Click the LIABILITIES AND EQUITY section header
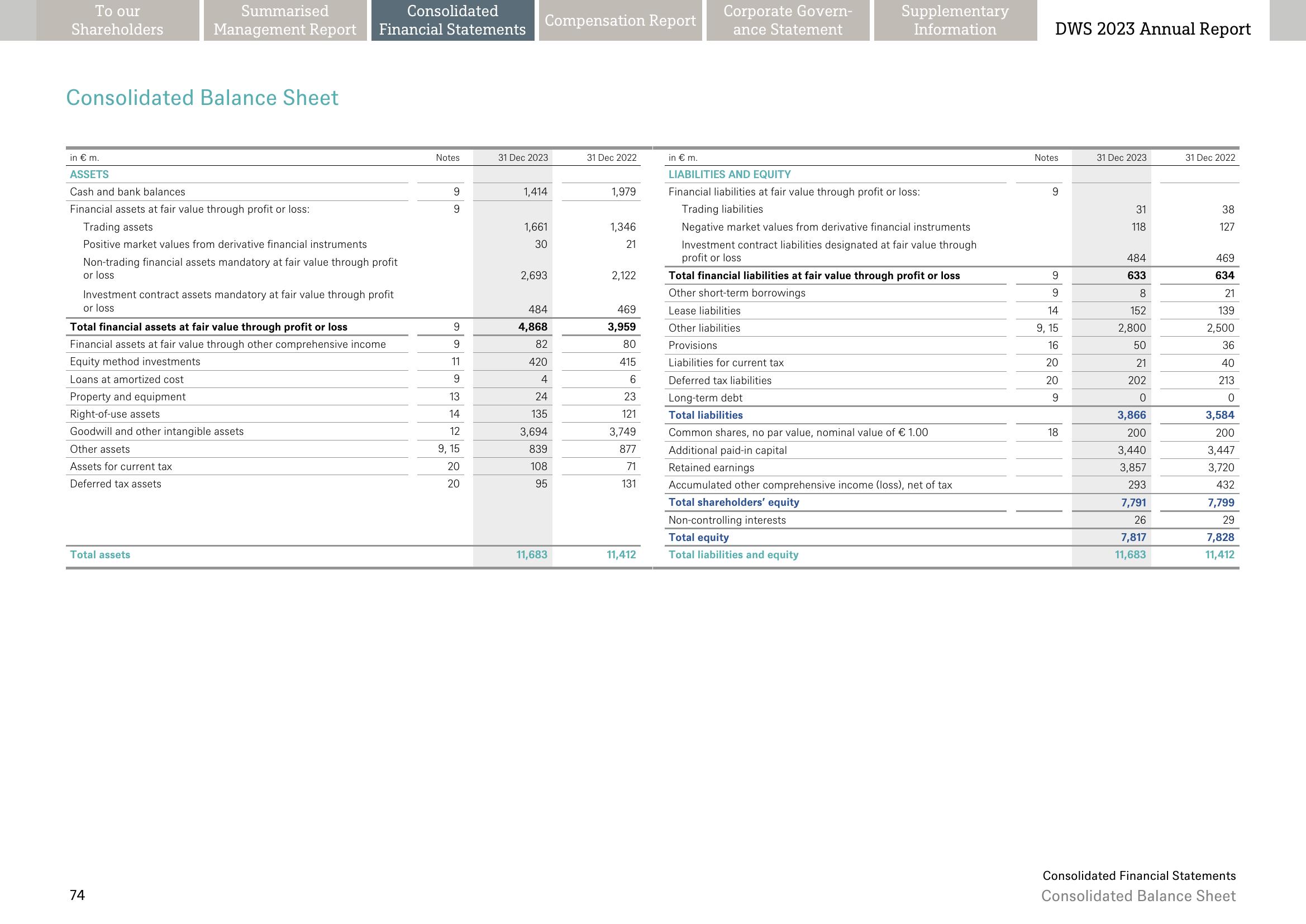This screenshot has width=1306, height=924. pos(730,175)
